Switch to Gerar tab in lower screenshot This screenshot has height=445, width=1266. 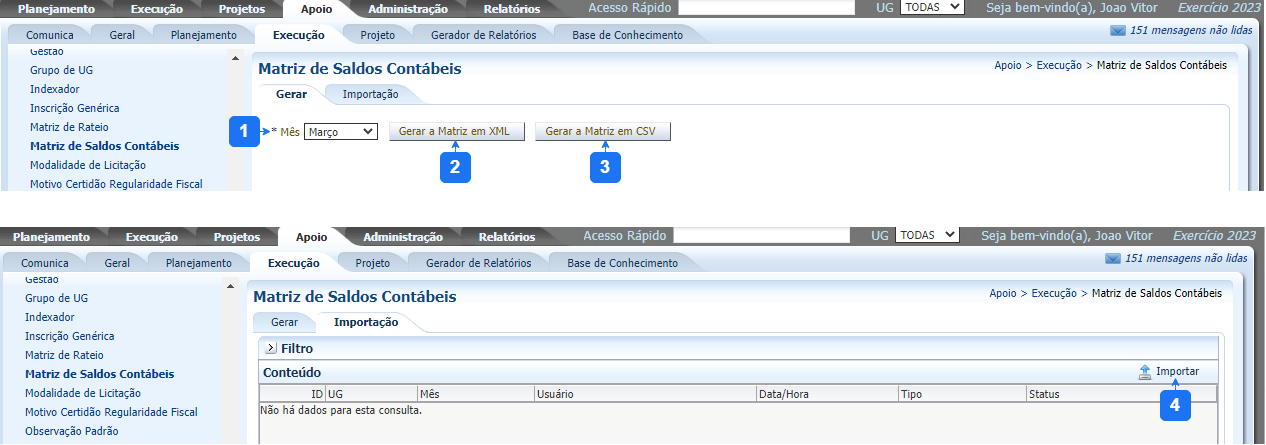pyautogui.click(x=284, y=322)
